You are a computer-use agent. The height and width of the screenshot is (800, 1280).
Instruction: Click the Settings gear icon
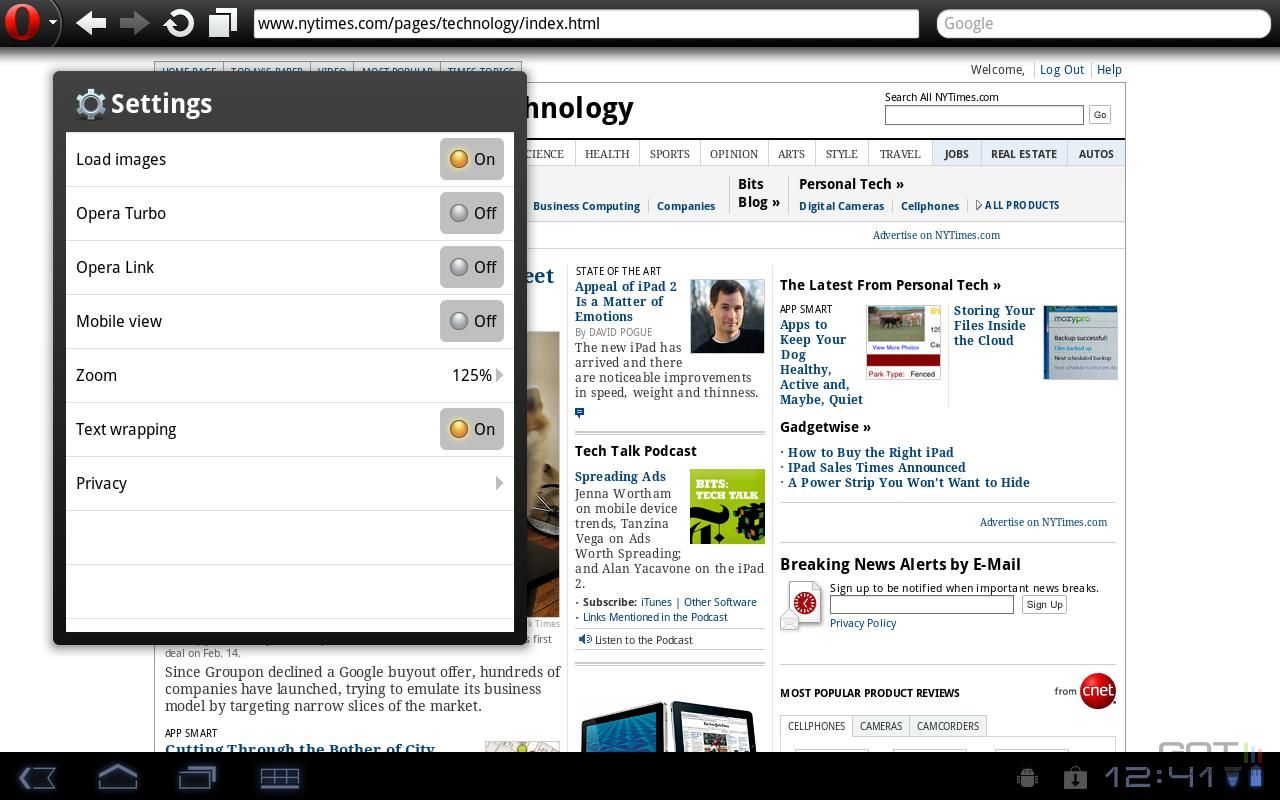pyautogui.click(x=90, y=104)
